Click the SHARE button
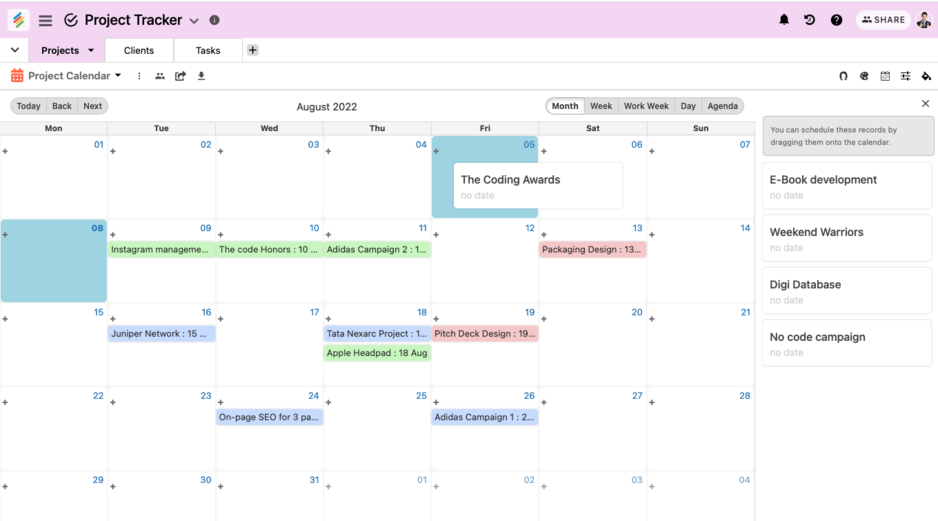This screenshot has width=938, height=521. (883, 20)
